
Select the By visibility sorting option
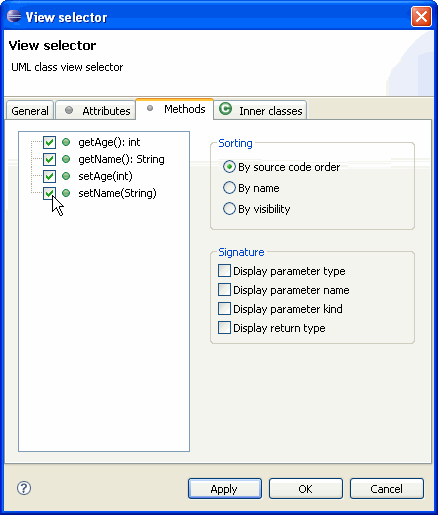[x=229, y=209]
